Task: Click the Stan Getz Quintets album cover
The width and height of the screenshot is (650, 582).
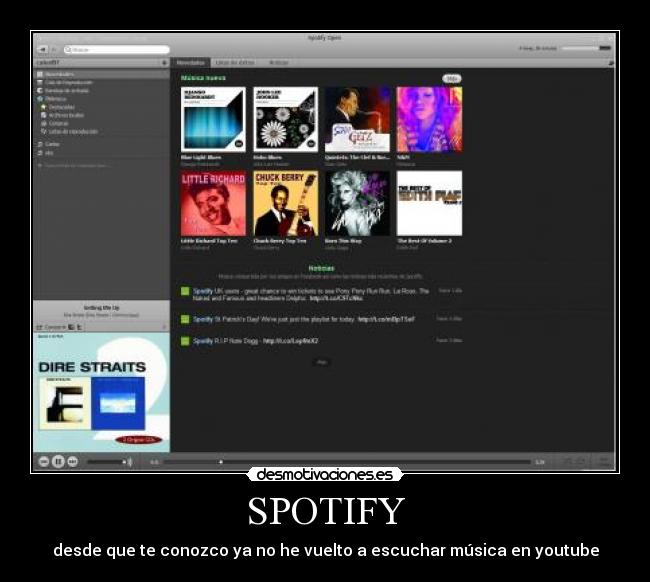Action: coord(357,119)
